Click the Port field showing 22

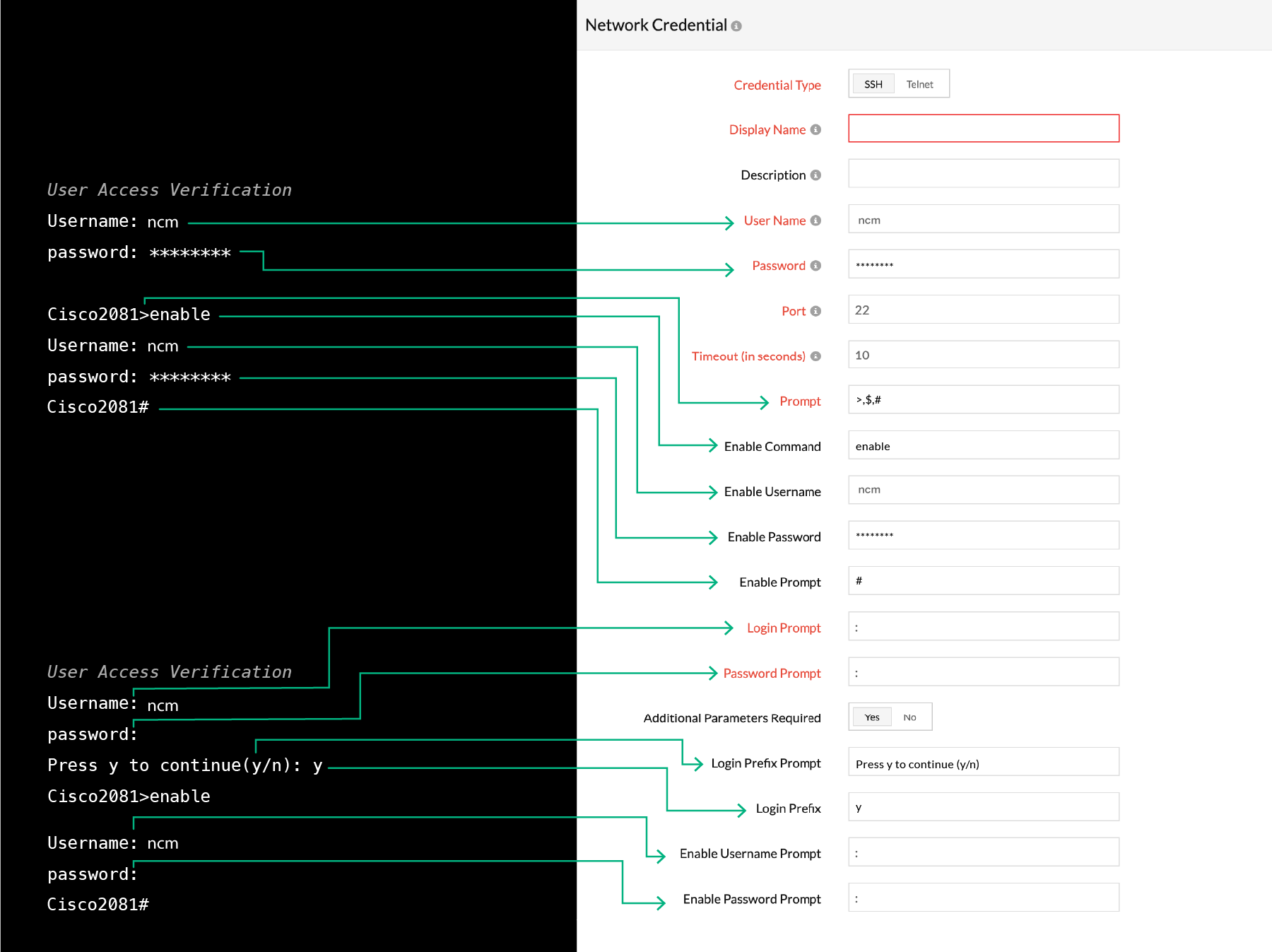point(983,310)
